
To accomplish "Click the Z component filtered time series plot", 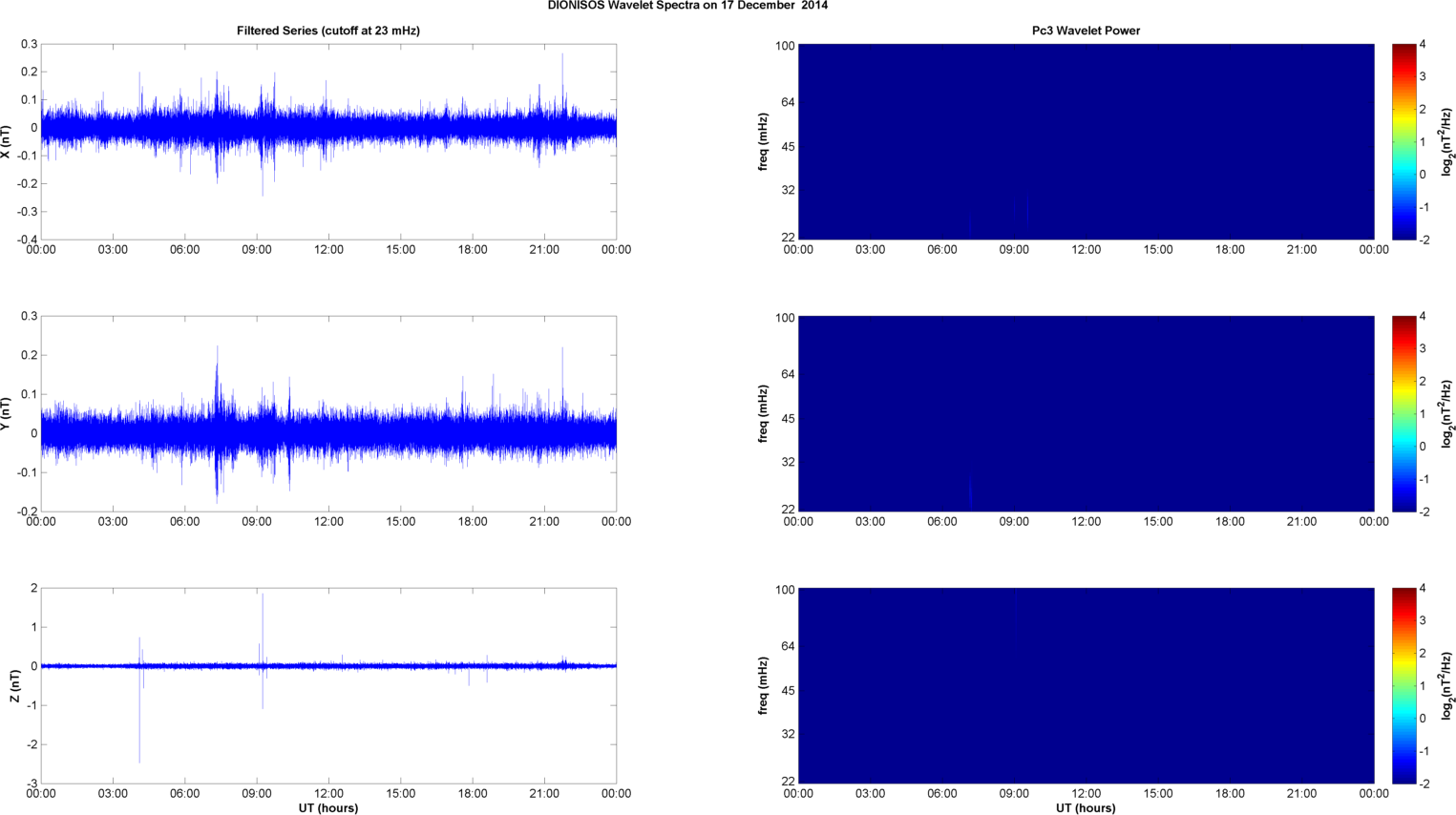I will pos(328,685).
